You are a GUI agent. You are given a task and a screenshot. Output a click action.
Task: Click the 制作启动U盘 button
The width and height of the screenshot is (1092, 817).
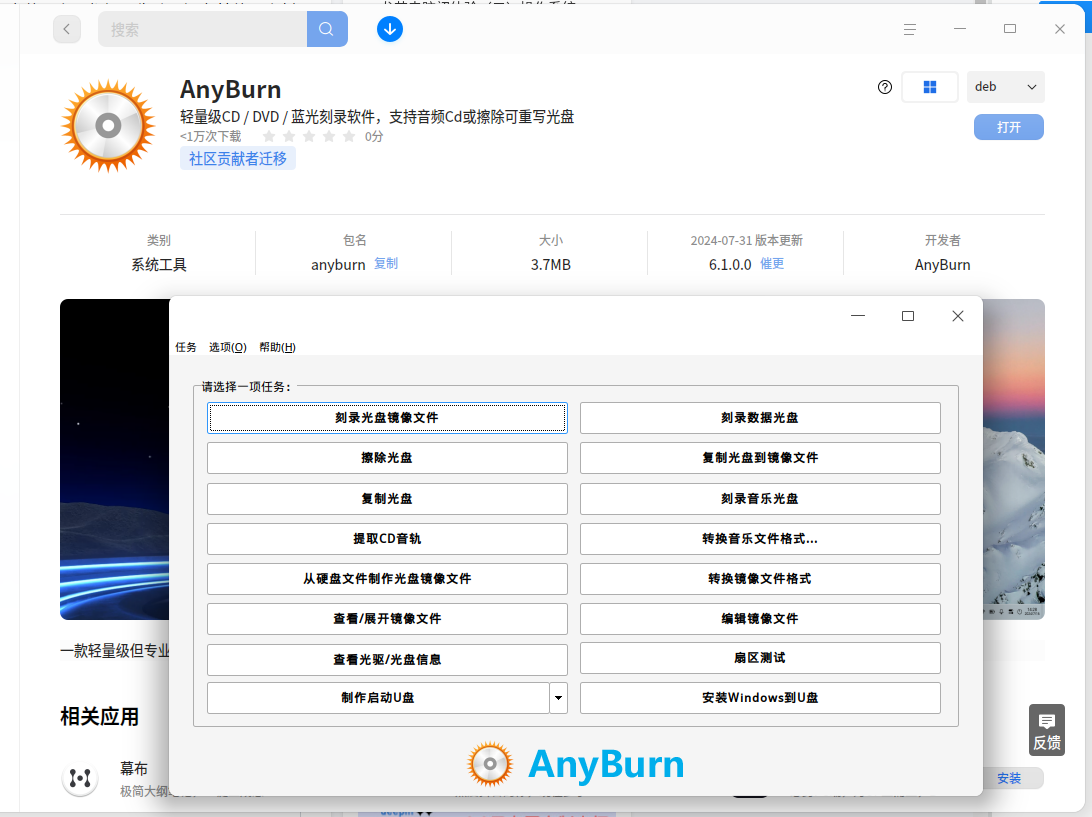378,698
